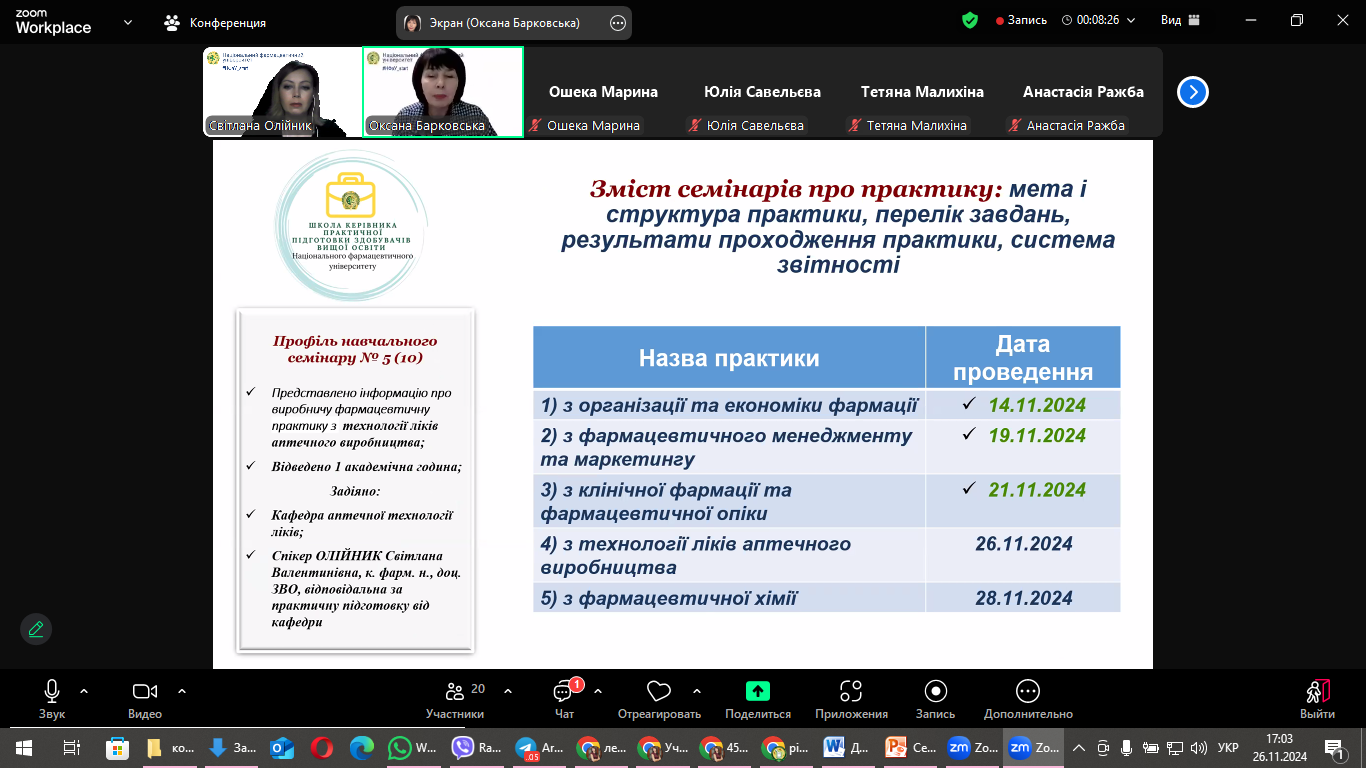Open the Windows Start menu
This screenshot has width=1366, height=768.
point(23,747)
